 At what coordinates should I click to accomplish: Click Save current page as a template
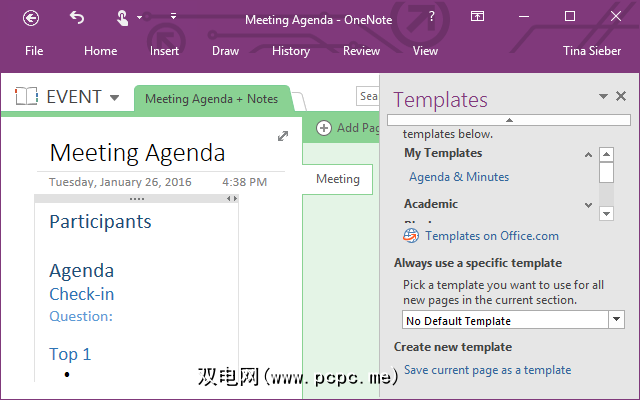point(487,370)
